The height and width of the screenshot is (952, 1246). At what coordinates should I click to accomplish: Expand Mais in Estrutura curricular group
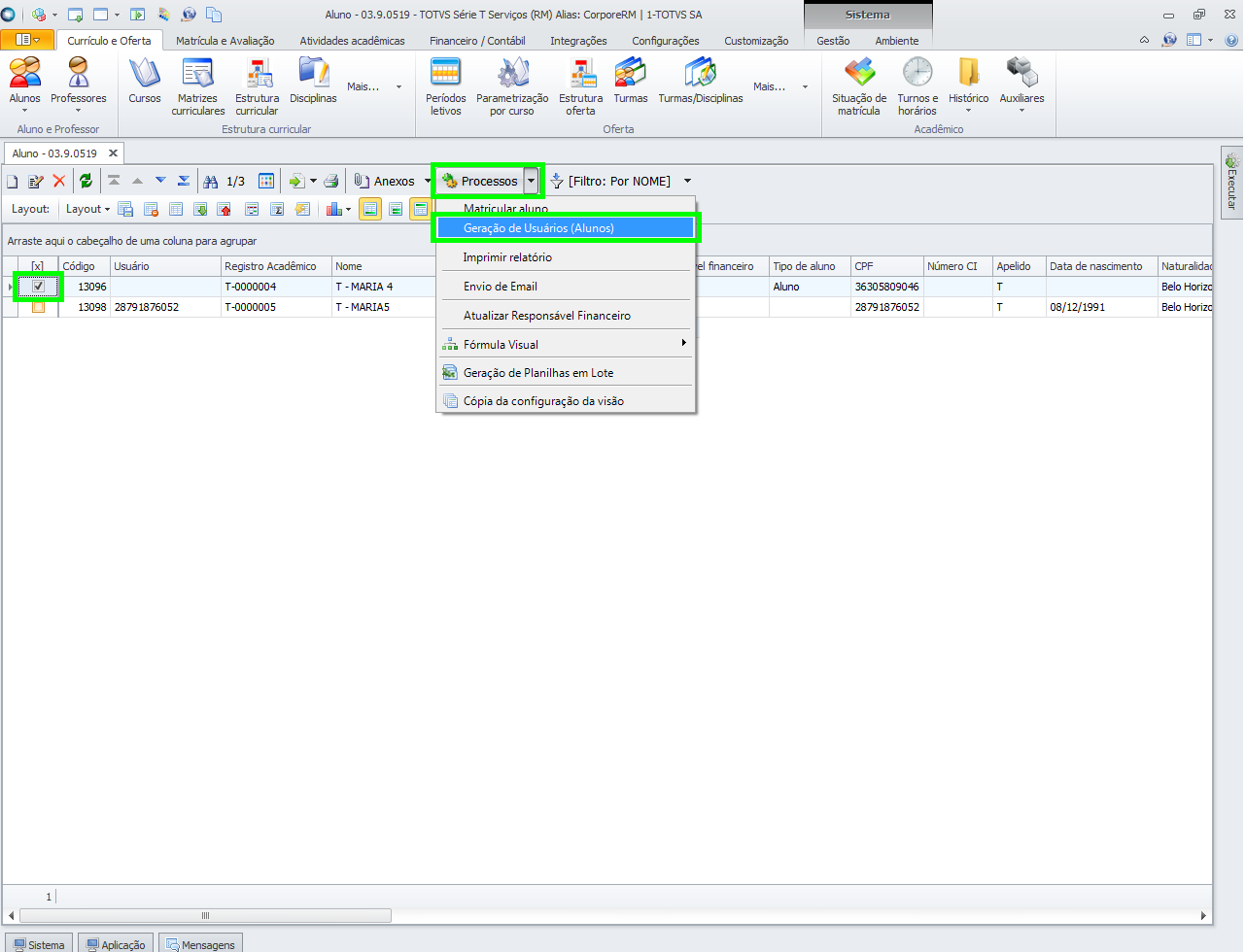(375, 86)
